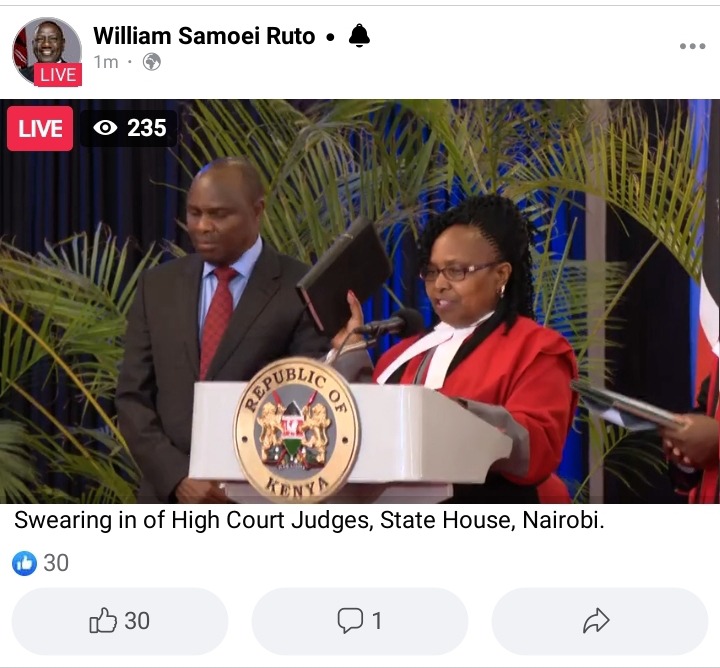Click the Republic of Kenya seal in video

[297, 429]
